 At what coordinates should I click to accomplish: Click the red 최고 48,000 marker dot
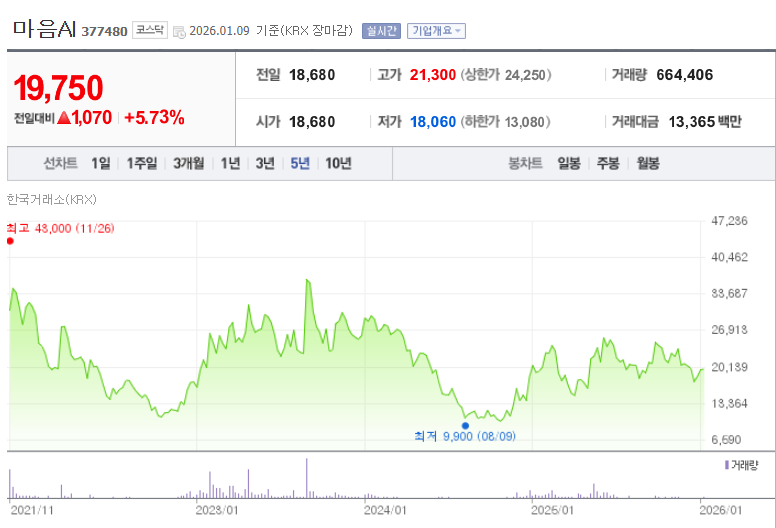10,241
